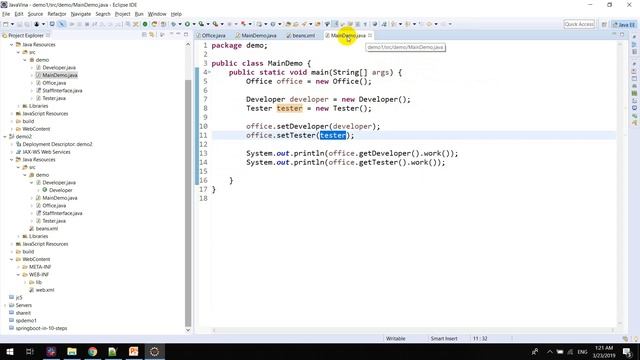Minimize the Project Explorer view
Screen dimensions: 640x360
coord(178,35)
